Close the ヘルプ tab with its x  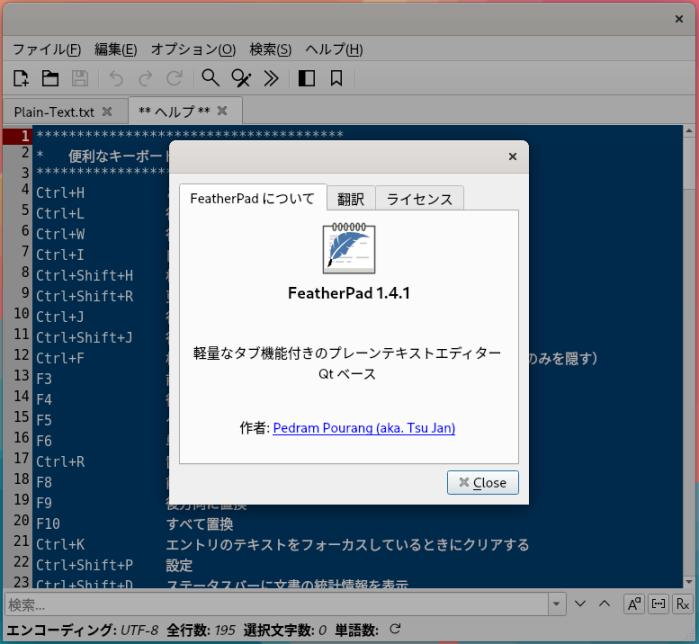(222, 111)
